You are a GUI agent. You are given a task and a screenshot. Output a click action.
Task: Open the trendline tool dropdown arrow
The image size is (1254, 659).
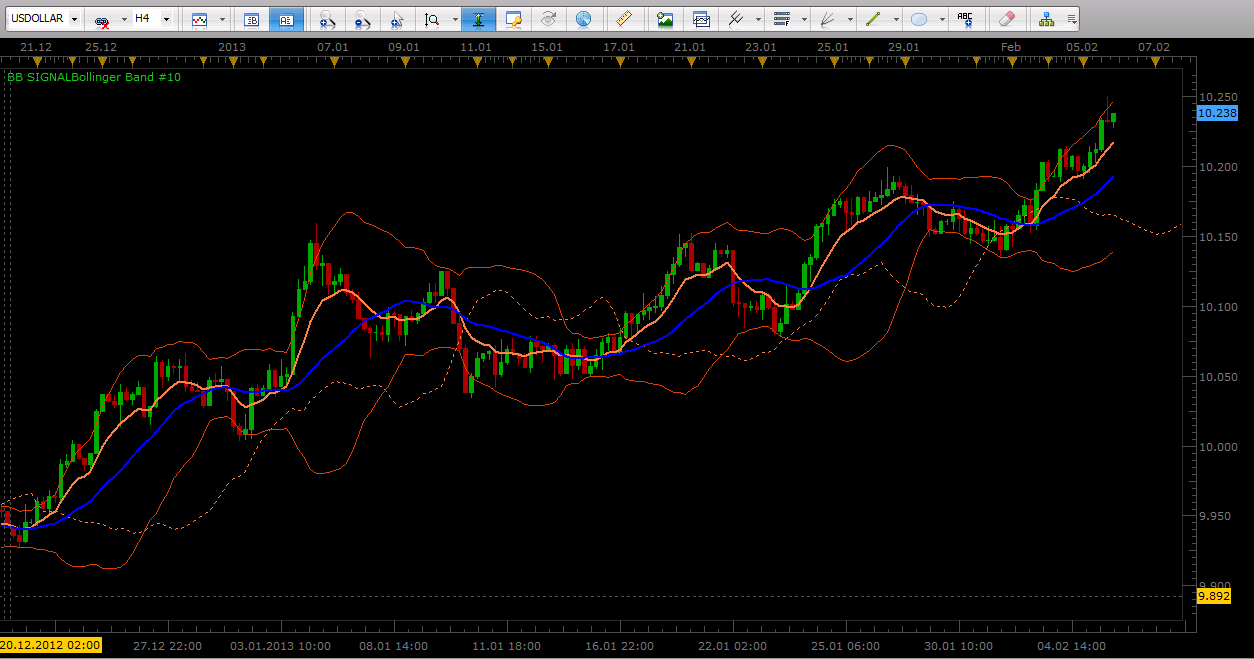(896, 18)
